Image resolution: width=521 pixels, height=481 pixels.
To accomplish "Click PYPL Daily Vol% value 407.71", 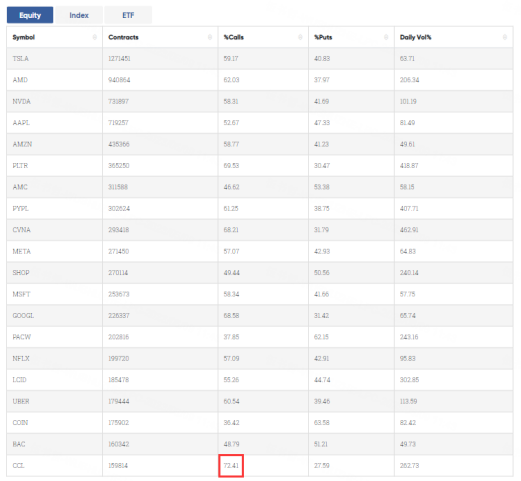I will click(409, 209).
